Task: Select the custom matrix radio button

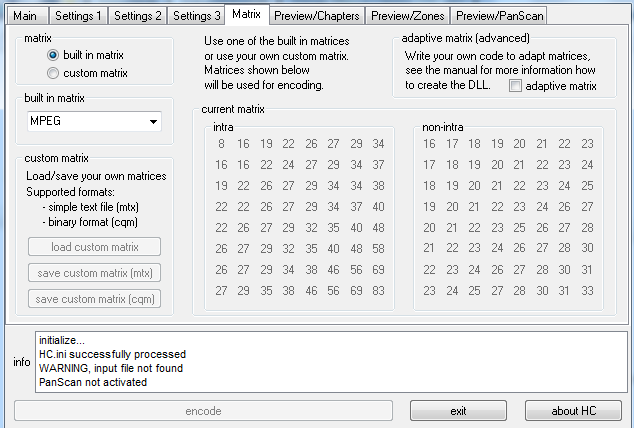Action: tap(53, 73)
